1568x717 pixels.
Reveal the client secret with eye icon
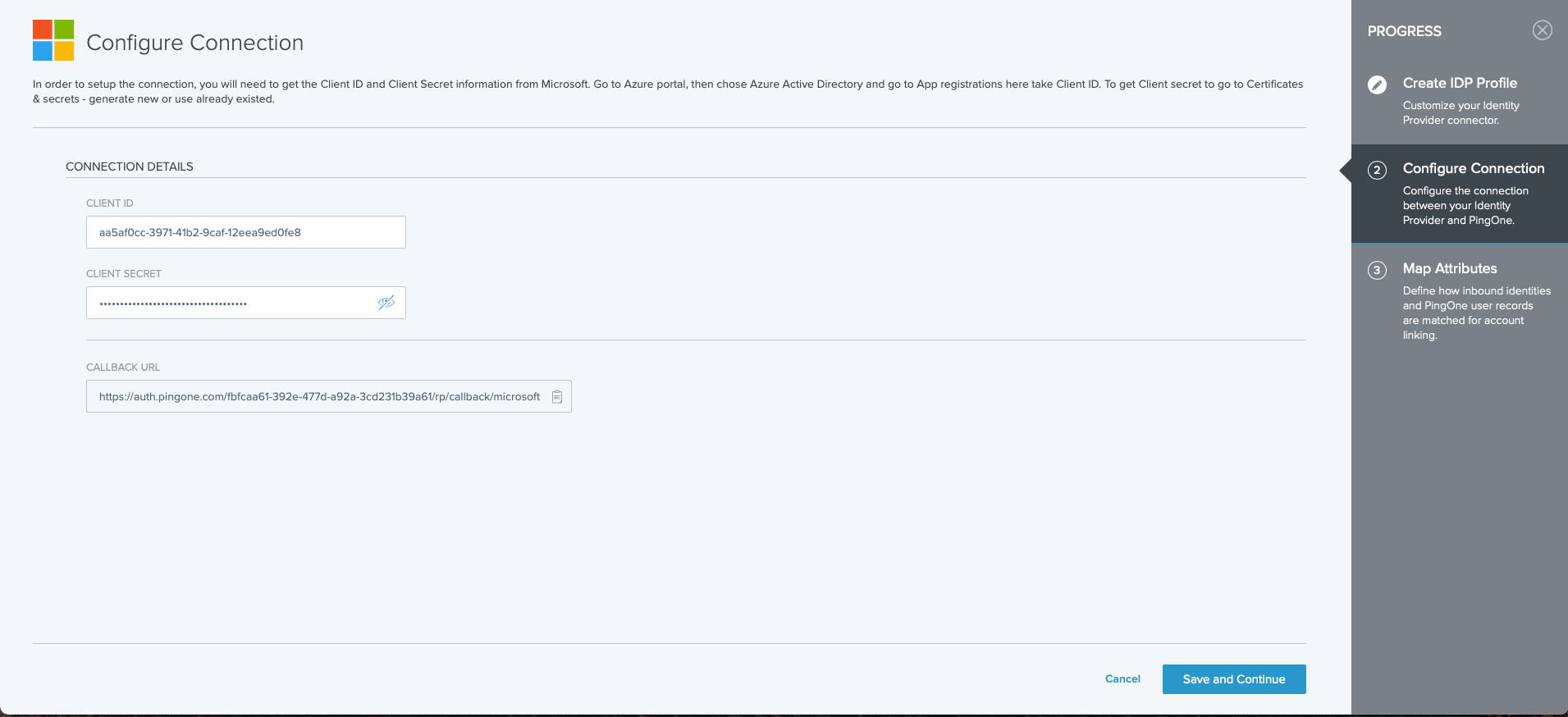click(386, 303)
